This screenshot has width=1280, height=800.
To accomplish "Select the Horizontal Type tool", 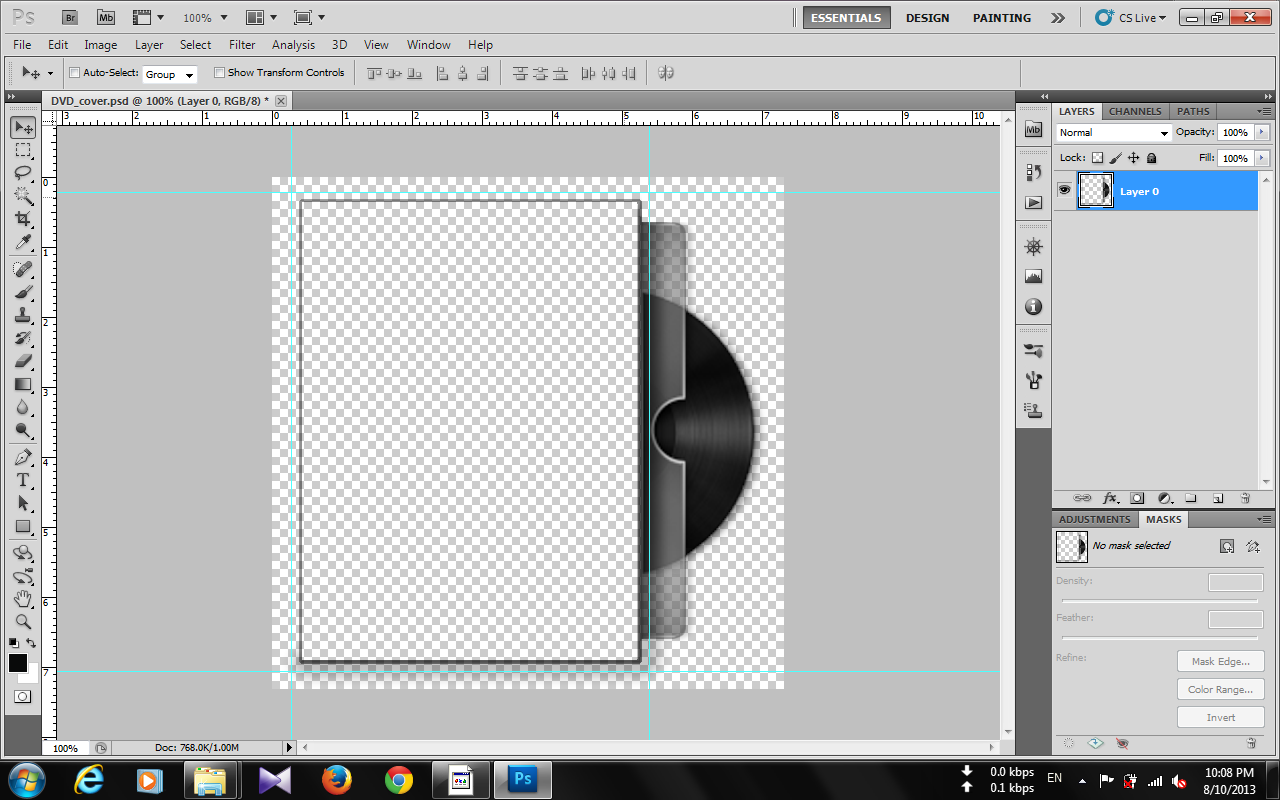I will pos(24,480).
